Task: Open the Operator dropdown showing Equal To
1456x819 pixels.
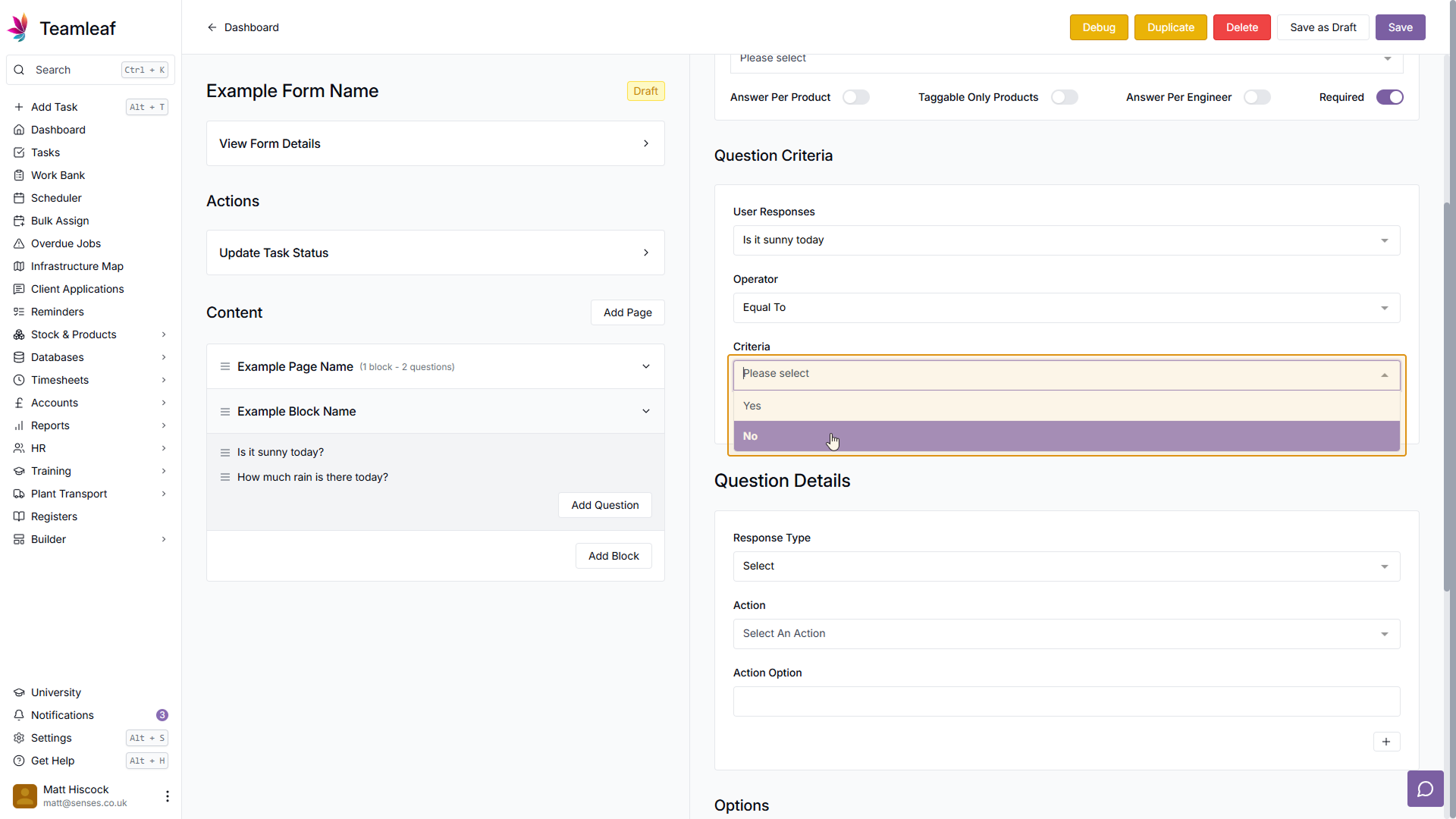Action: click(x=1065, y=308)
